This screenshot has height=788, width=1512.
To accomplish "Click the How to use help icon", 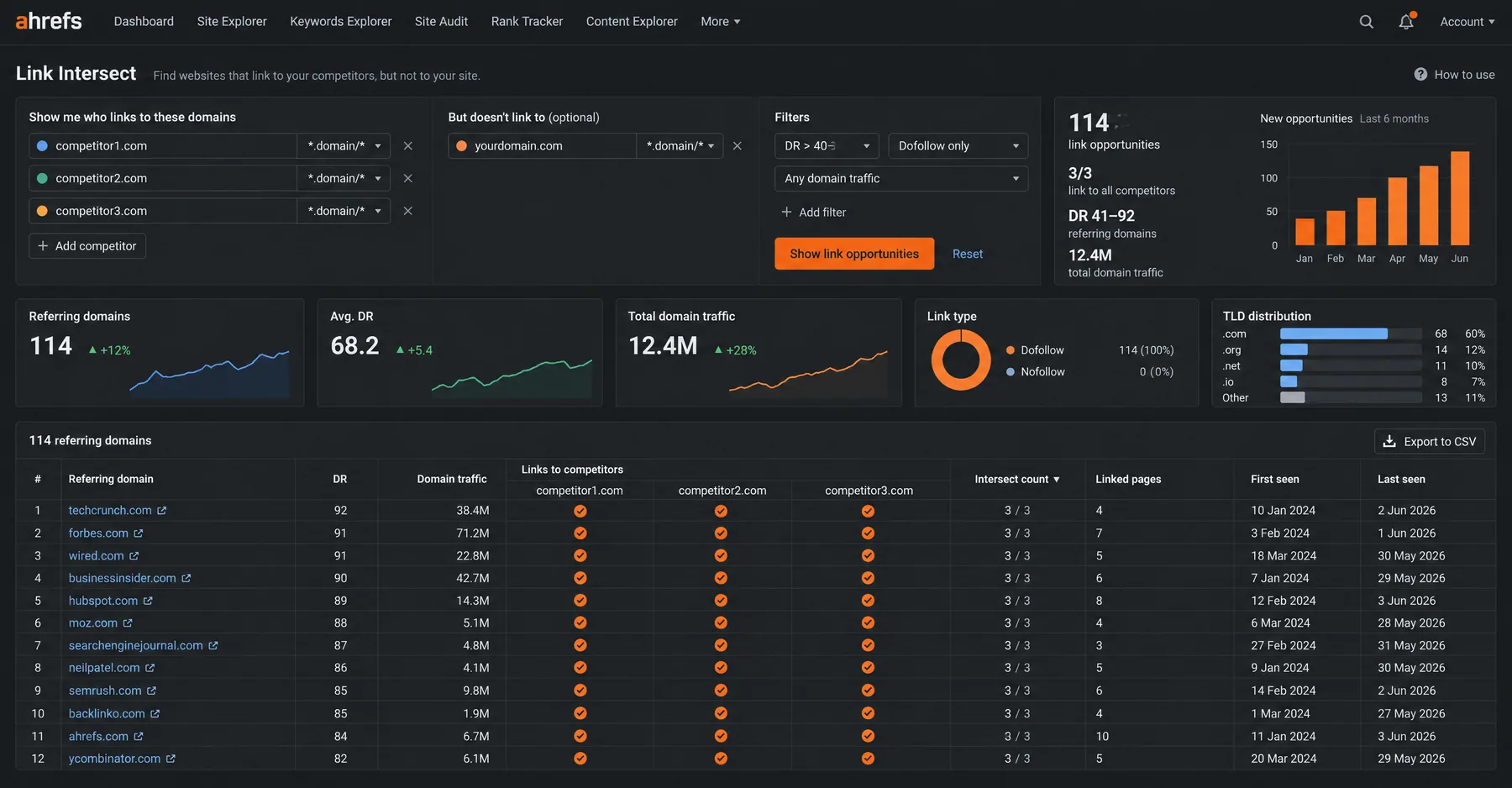I will [1420, 75].
